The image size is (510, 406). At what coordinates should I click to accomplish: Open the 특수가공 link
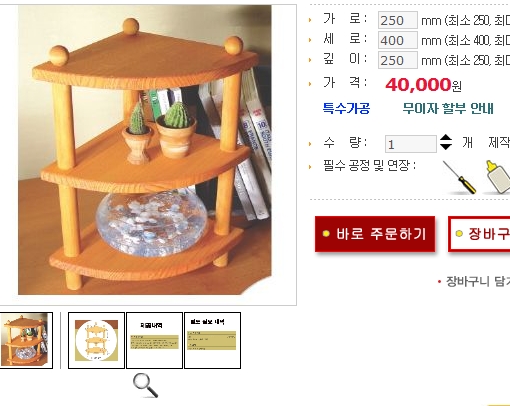(x=346, y=108)
